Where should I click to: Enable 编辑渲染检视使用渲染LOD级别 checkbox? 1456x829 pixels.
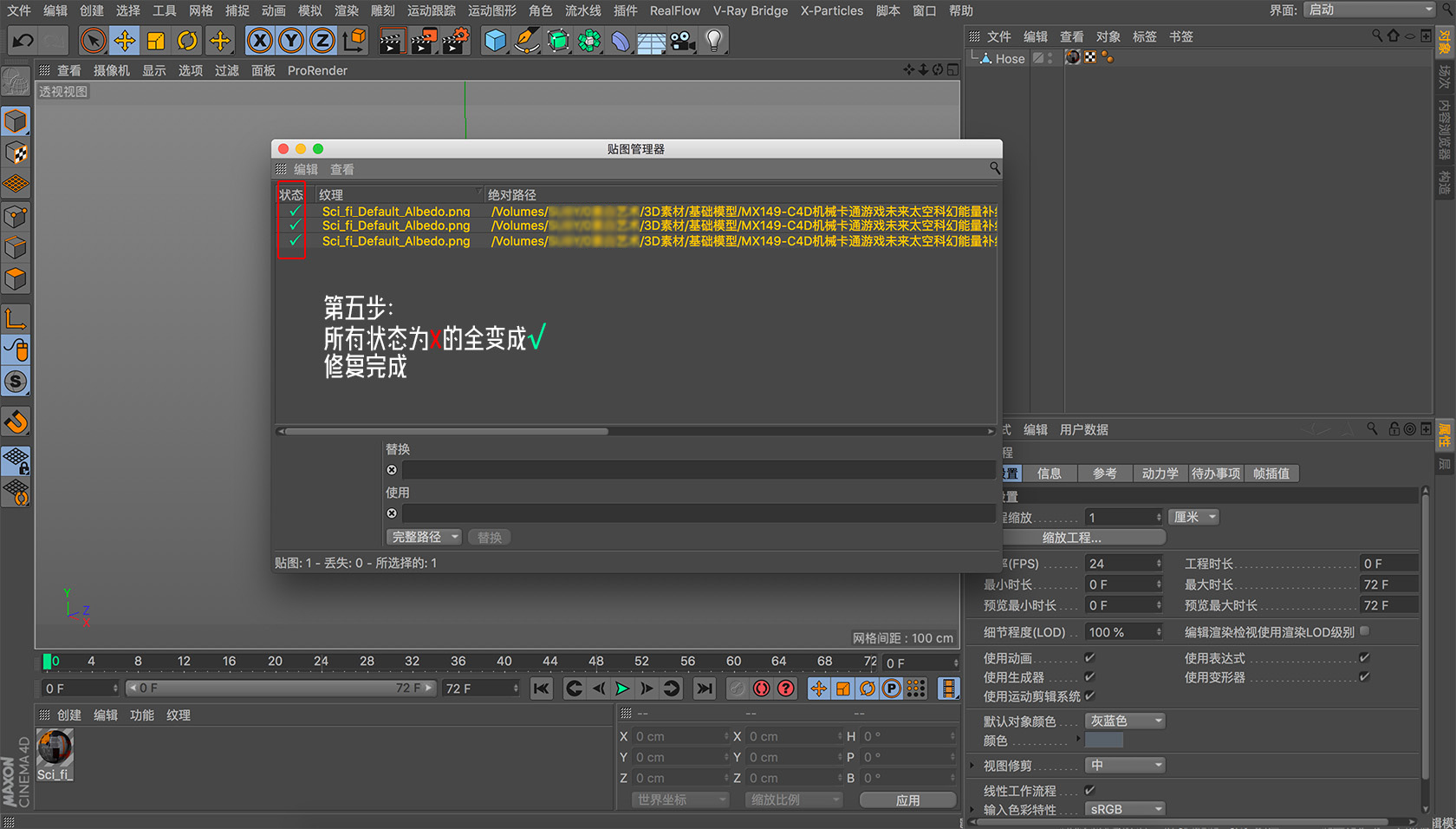coord(1364,631)
